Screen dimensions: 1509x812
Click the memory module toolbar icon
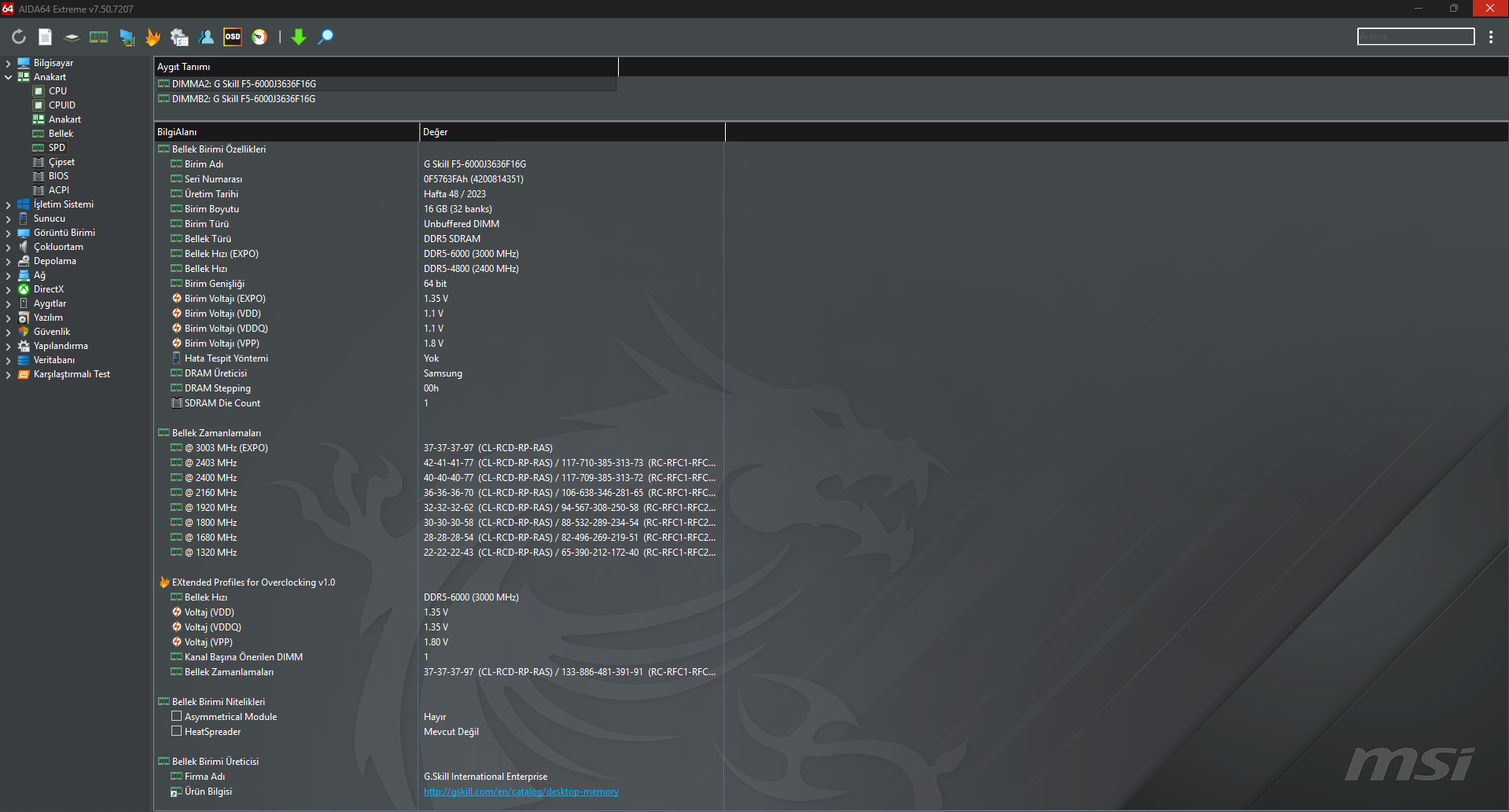point(99,37)
